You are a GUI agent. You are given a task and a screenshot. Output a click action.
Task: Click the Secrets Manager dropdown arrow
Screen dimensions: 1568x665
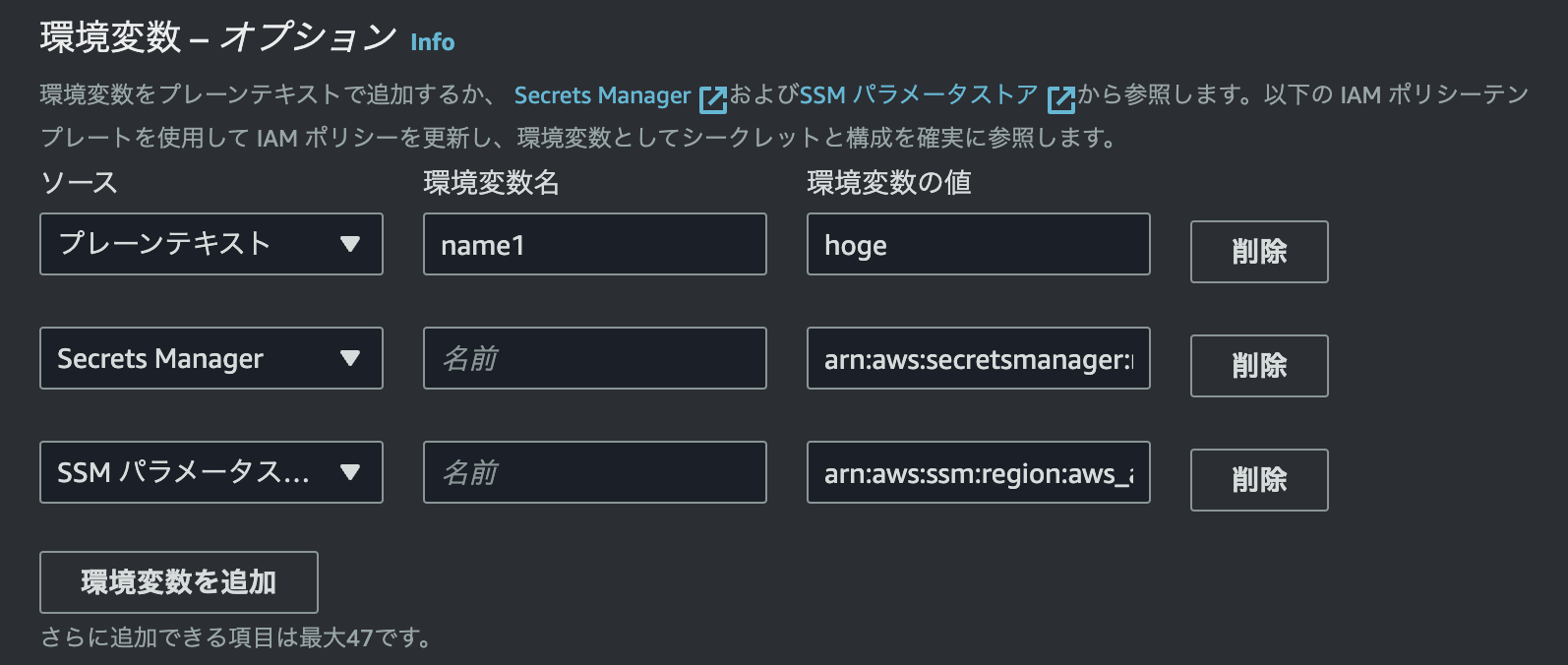349,358
